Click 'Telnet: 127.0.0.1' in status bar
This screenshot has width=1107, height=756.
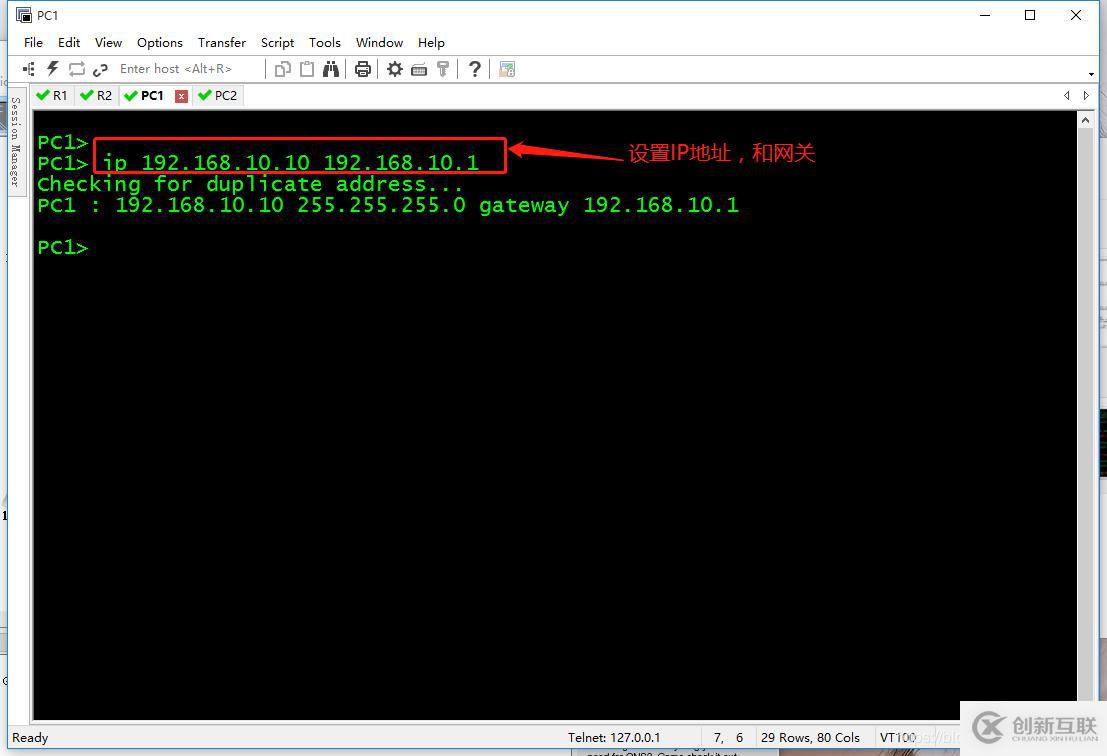tap(614, 738)
